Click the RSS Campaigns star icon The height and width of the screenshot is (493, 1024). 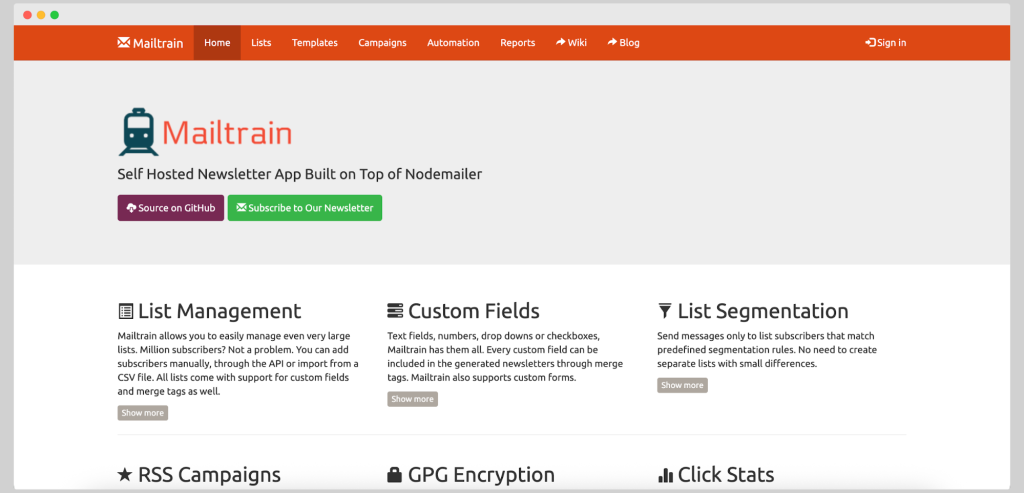125,474
